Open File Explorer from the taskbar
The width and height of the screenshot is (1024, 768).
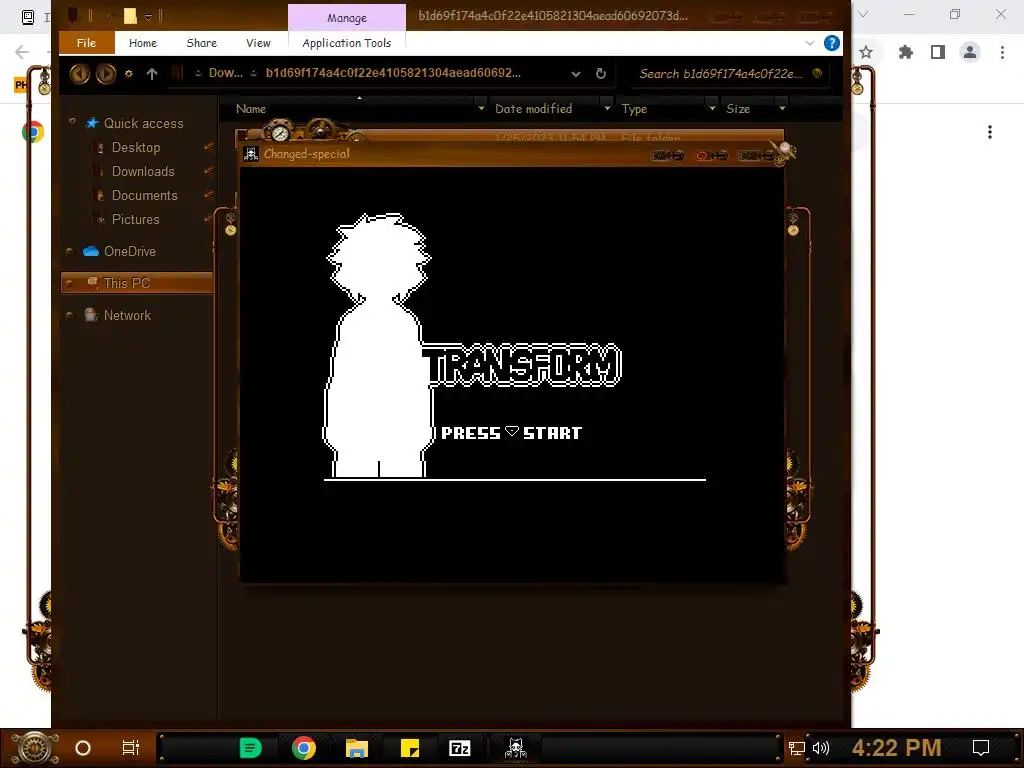coord(357,748)
